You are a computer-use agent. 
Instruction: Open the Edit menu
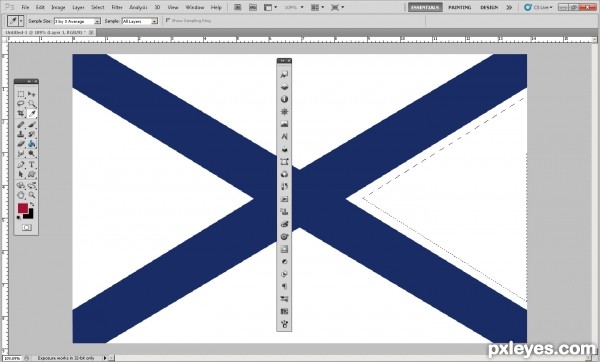(x=40, y=7)
